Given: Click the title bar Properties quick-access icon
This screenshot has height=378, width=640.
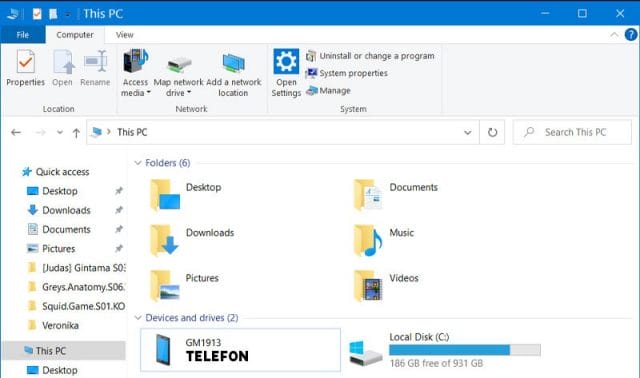Looking at the screenshot, I should click(37, 14).
